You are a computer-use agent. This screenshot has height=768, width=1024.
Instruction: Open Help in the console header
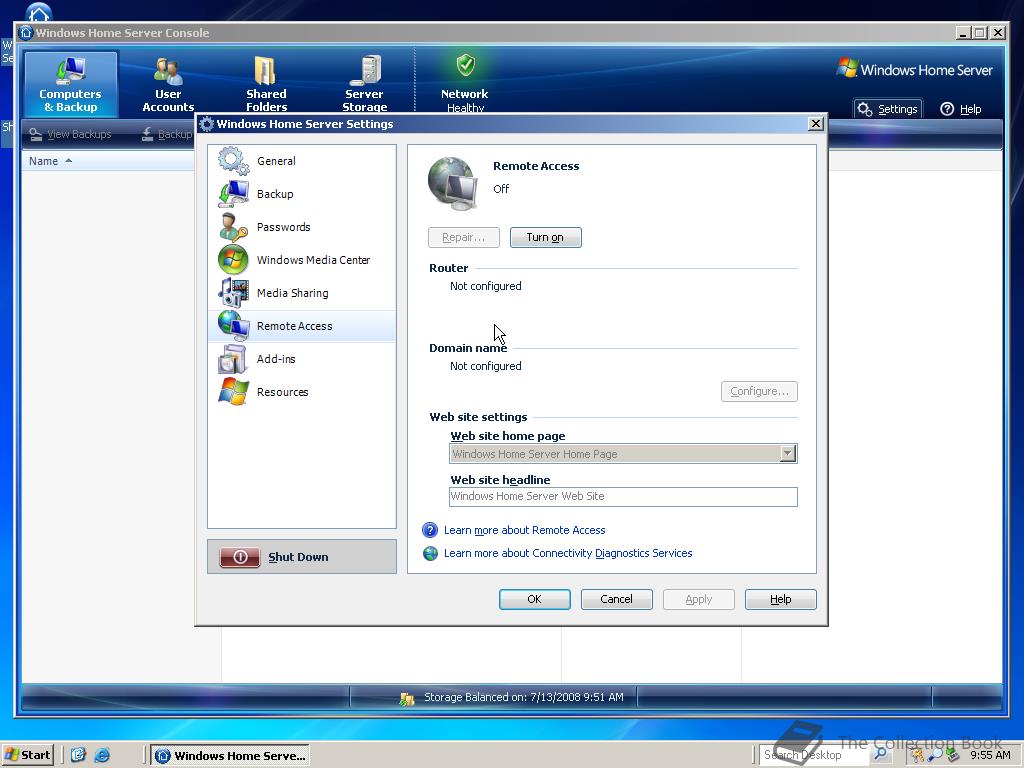coord(961,109)
